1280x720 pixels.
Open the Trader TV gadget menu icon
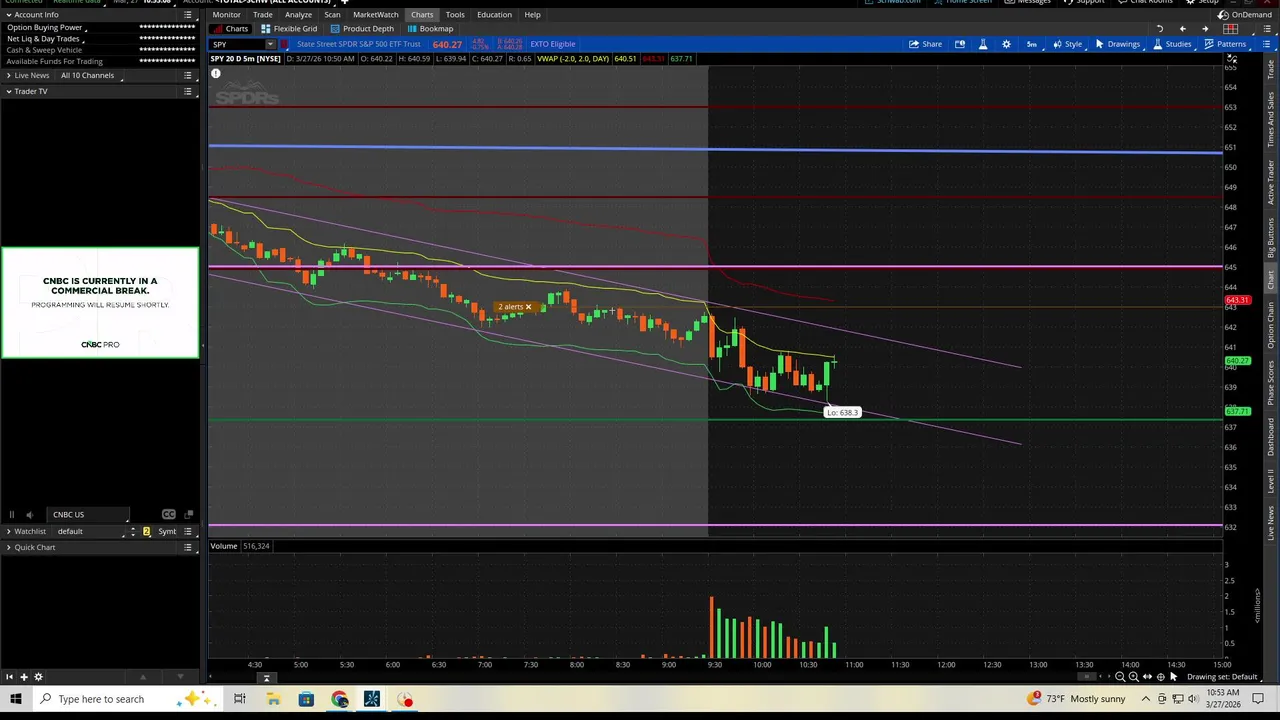click(x=188, y=91)
